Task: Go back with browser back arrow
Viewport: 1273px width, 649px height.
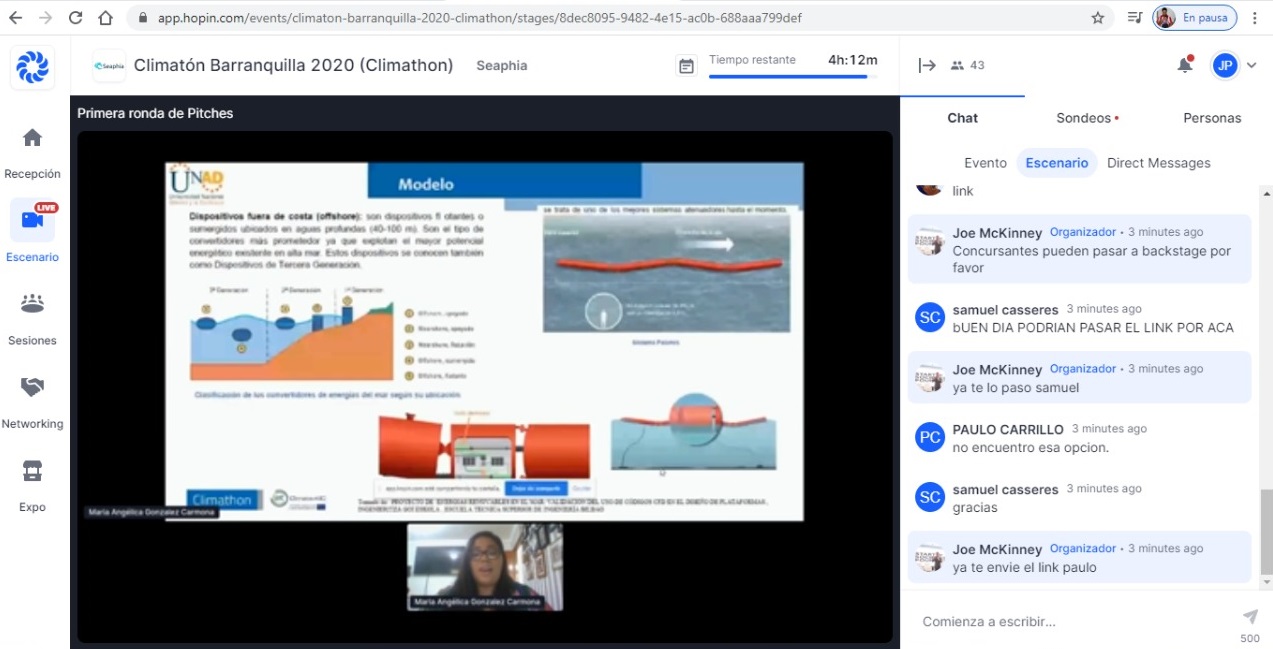Action: [17, 18]
